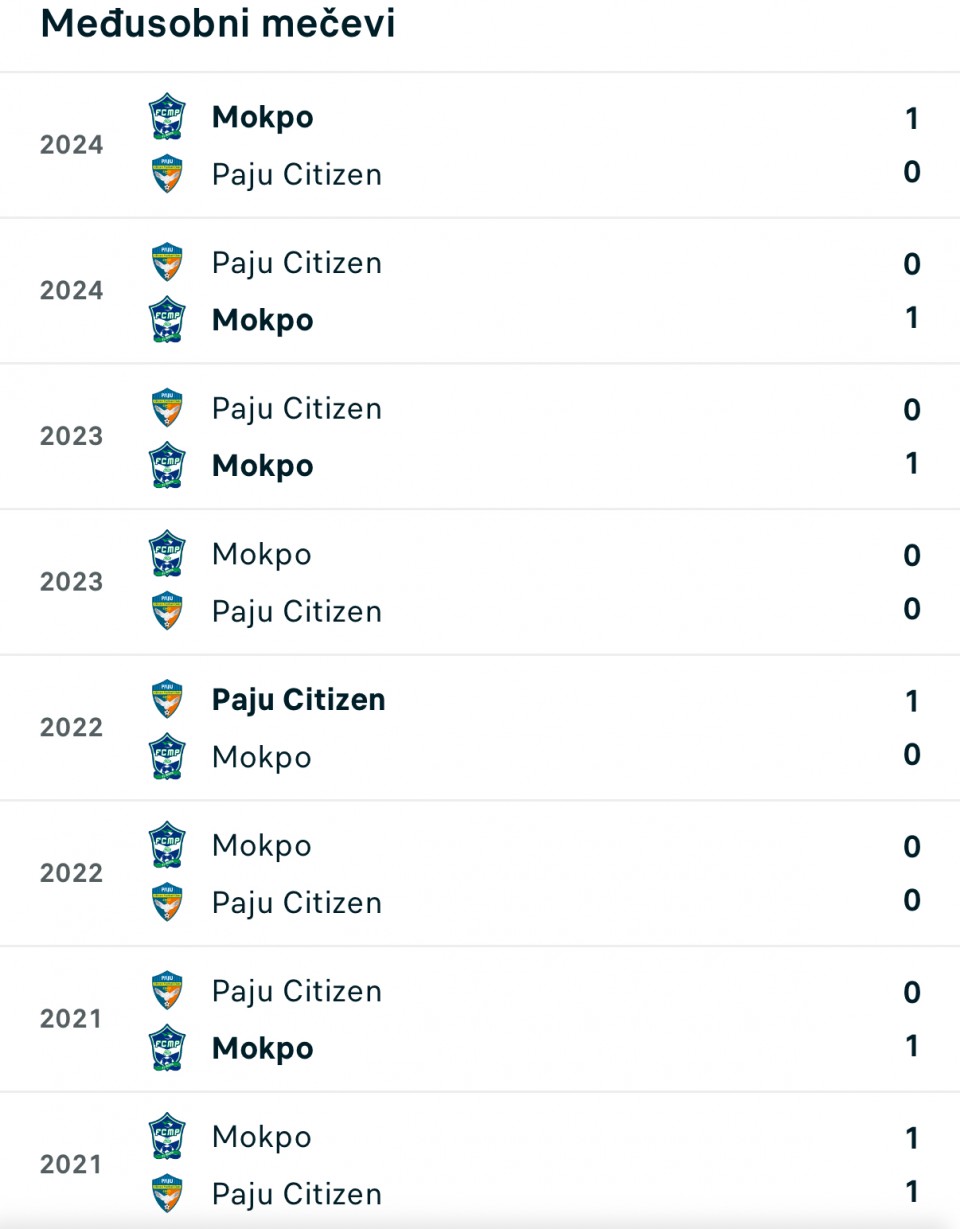This screenshot has width=960, height=1229.
Task: Open bold Paju Citizen team in 2022 match
Action: [298, 700]
